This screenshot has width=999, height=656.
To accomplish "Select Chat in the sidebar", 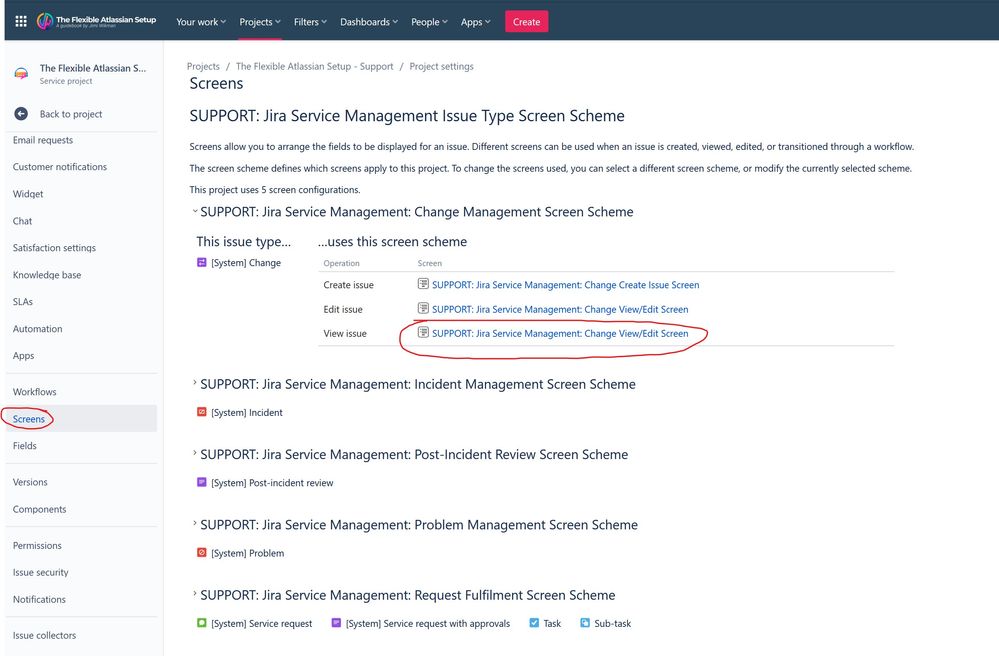I will click(x=22, y=221).
